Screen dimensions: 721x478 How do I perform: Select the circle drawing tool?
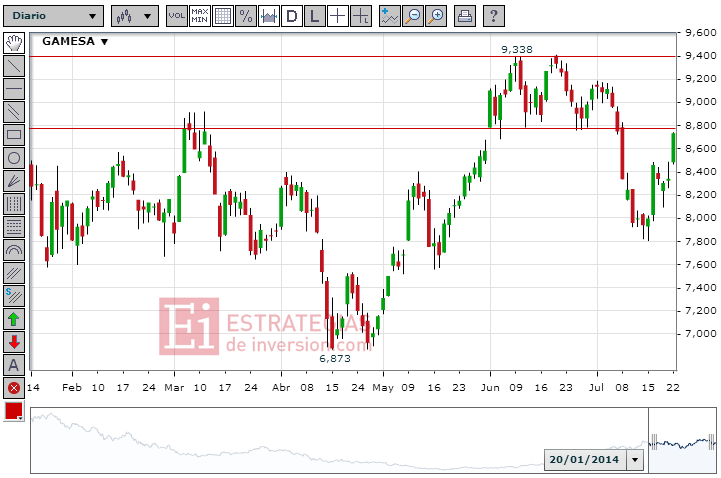coord(14,158)
